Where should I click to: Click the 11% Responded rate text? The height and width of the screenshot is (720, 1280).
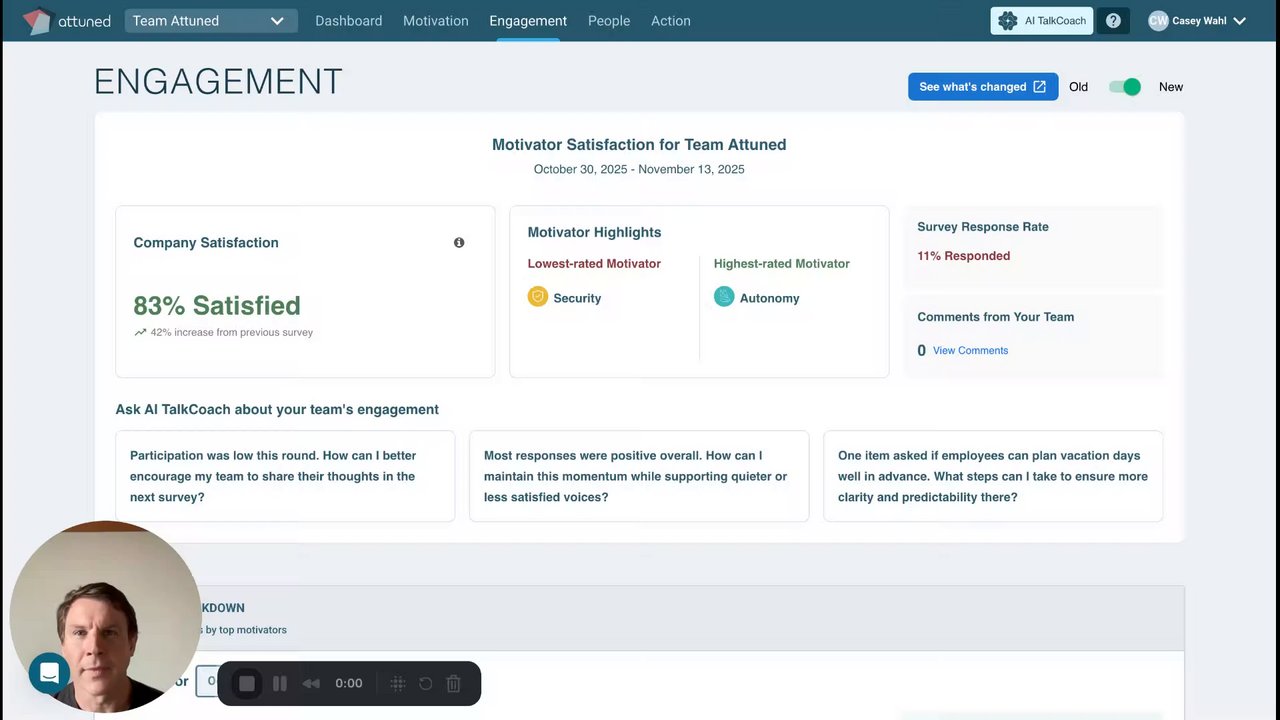point(963,256)
